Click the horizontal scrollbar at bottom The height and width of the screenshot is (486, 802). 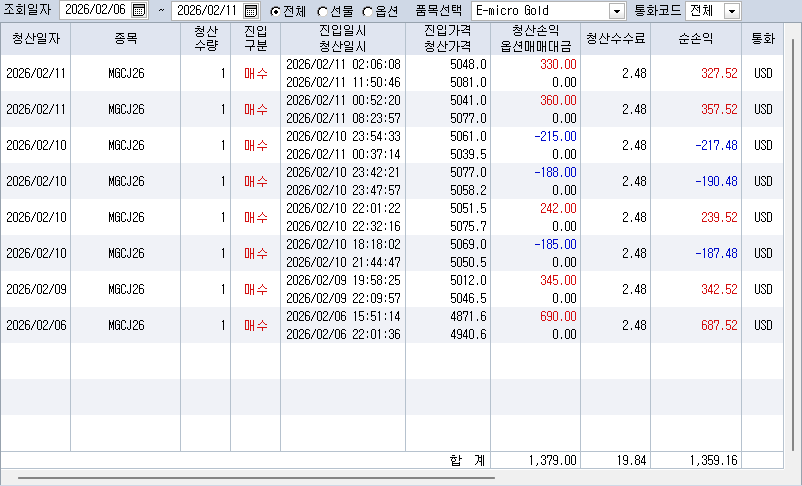point(256,478)
